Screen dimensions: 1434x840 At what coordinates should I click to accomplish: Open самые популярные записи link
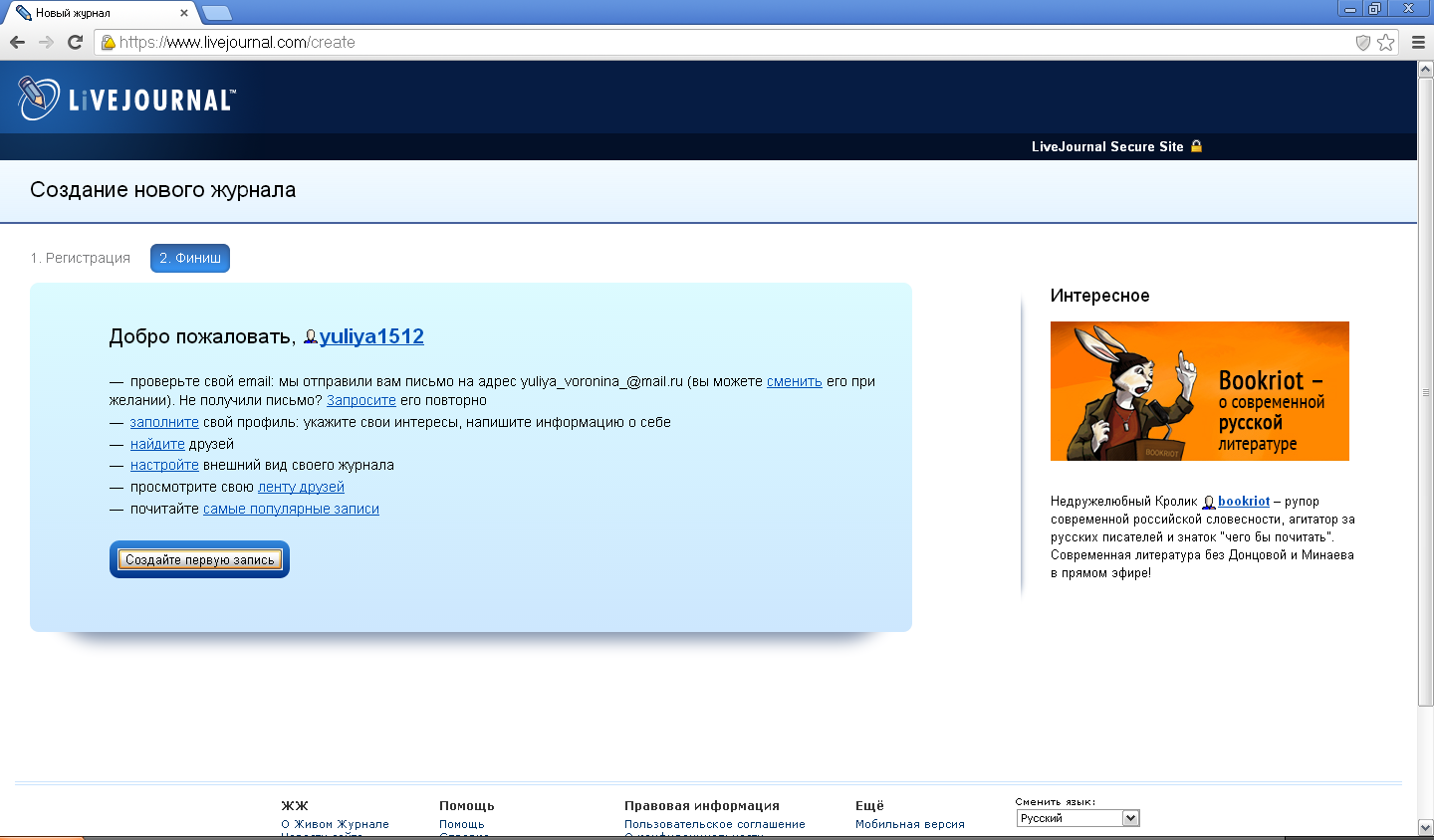(x=291, y=509)
